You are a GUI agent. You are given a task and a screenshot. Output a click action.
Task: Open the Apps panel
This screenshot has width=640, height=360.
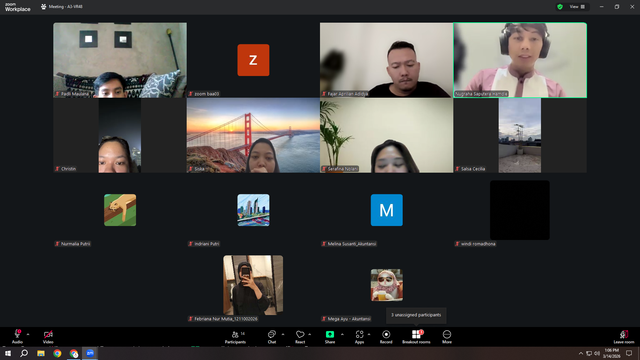(359, 337)
